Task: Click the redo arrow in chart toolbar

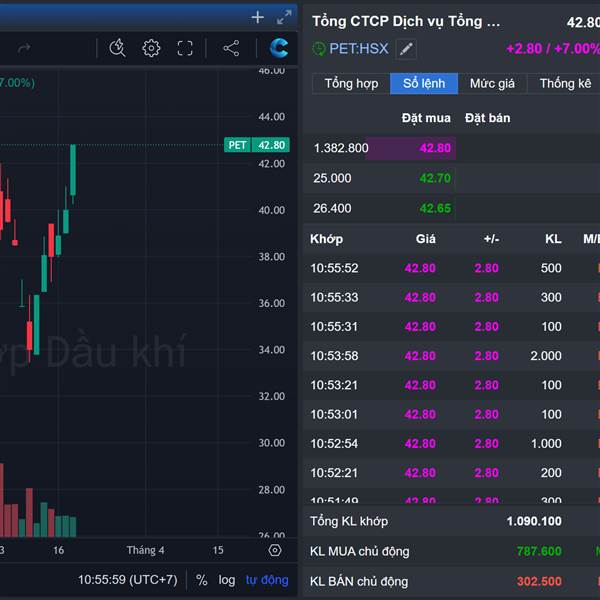Action: point(25,48)
